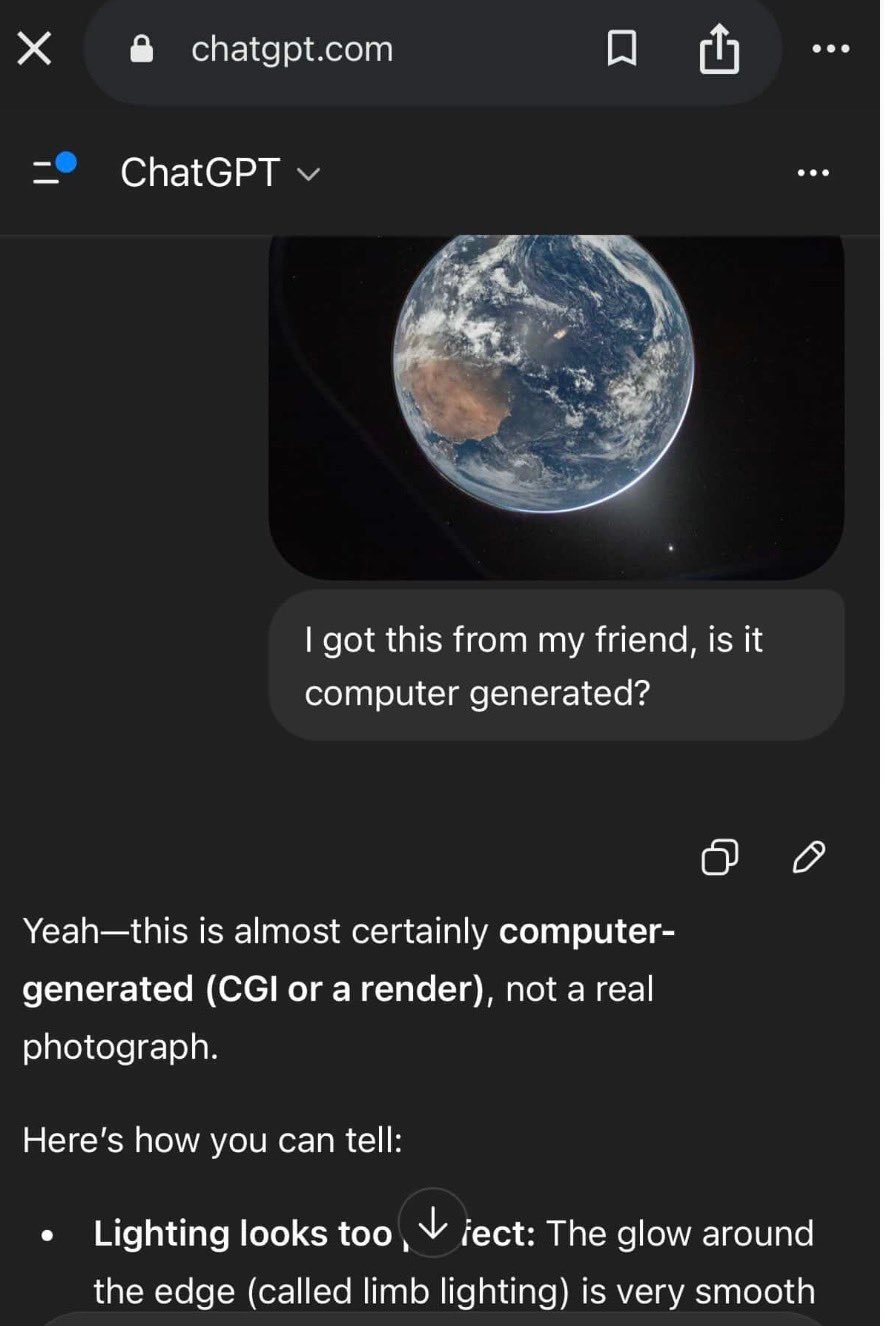Bookmark this page using the bookmark icon
This screenshot has width=884, height=1326.
tap(622, 49)
